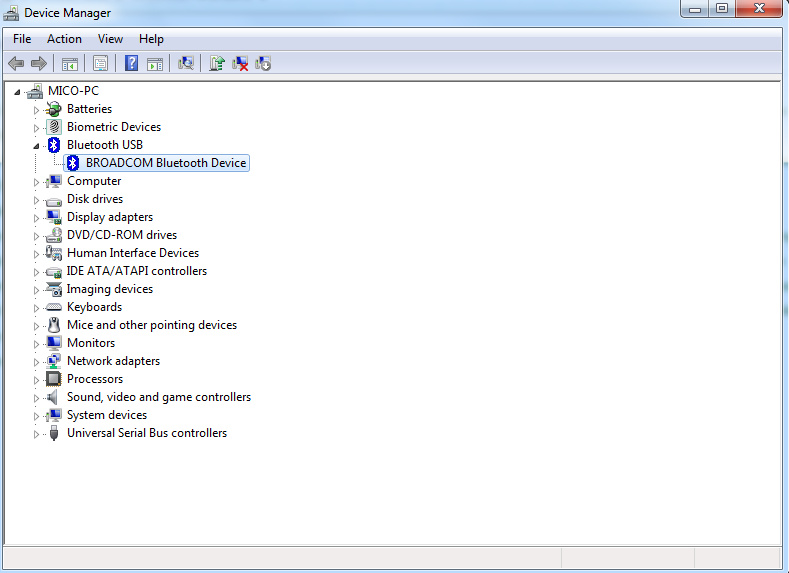The height and width of the screenshot is (573, 789).
Task: Select Sound, video and game controllers
Action: (158, 397)
